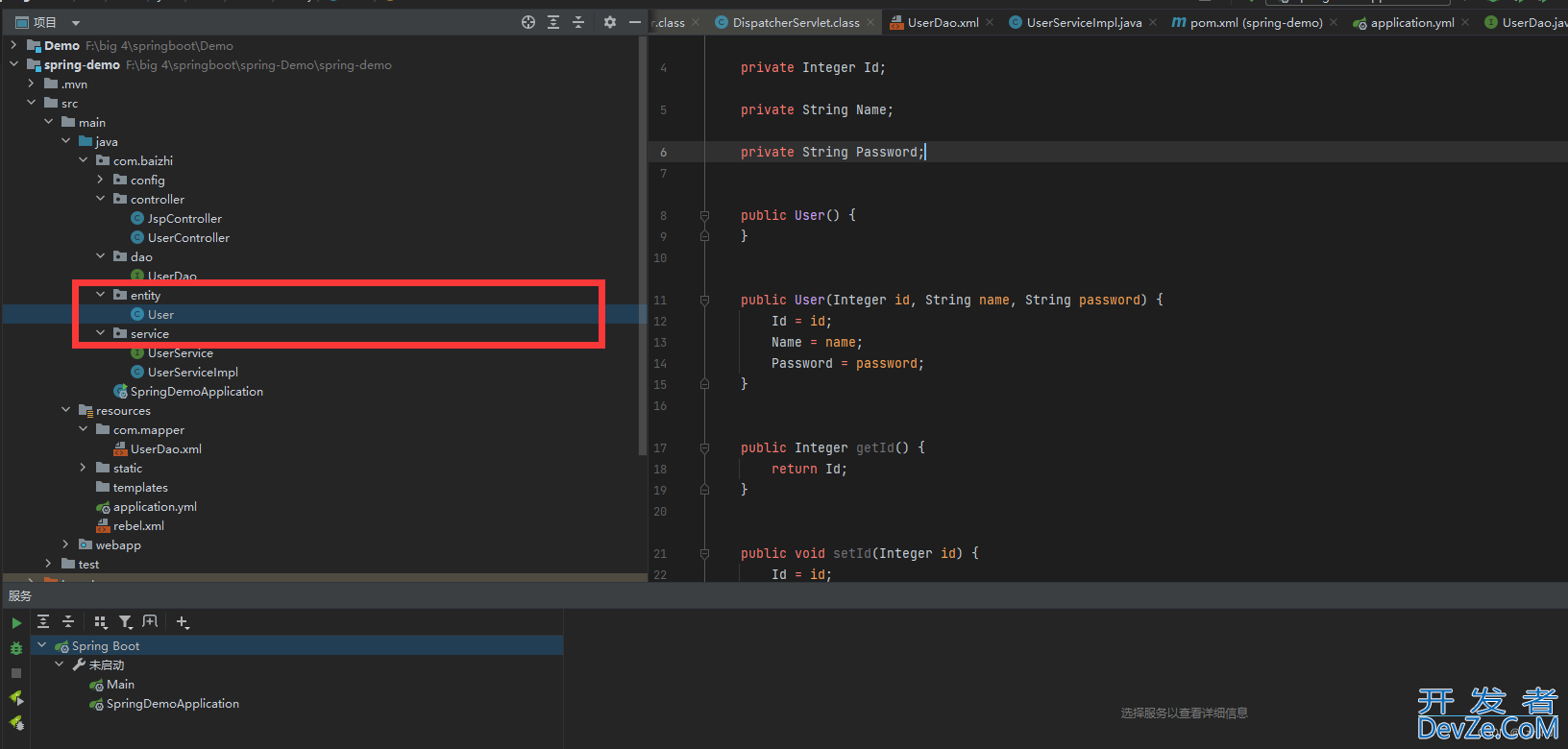Expand the static folder
Image resolution: width=1568 pixels, height=749 pixels.
83,468
